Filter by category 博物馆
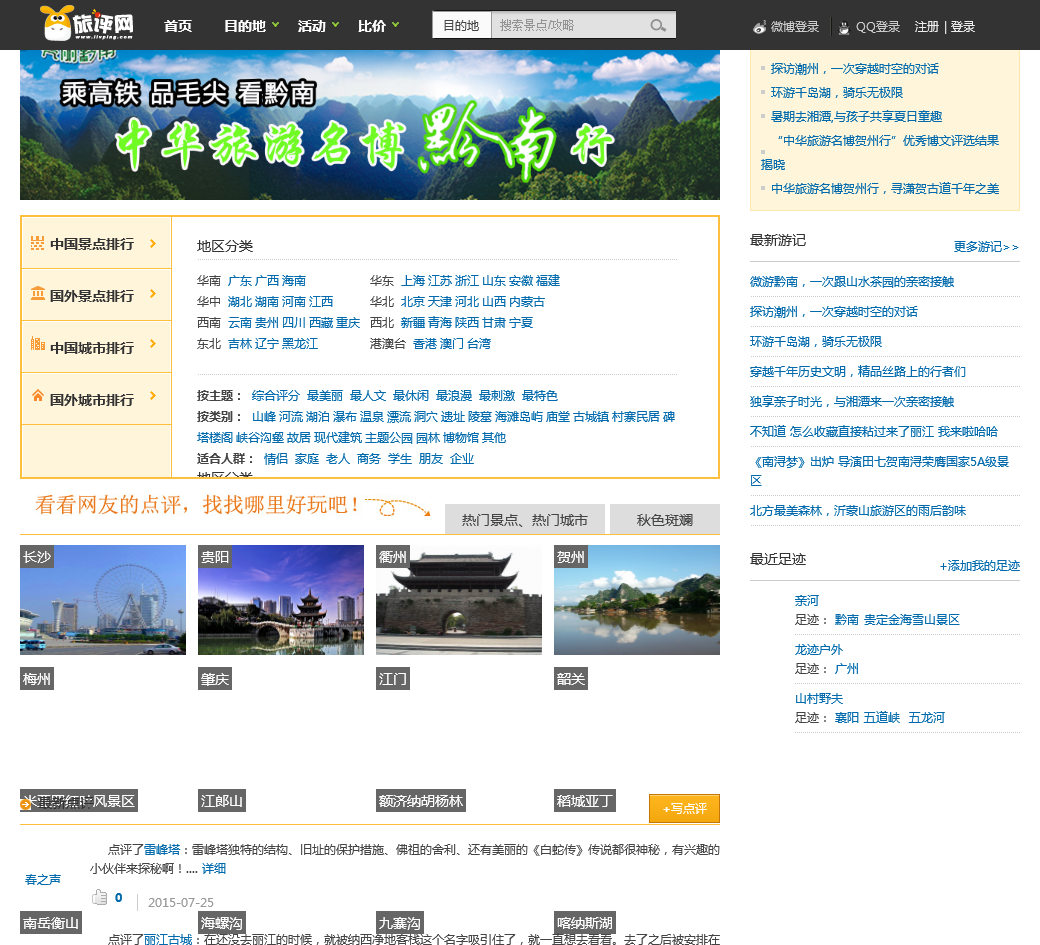The width and height of the screenshot is (1040, 945). tap(460, 438)
